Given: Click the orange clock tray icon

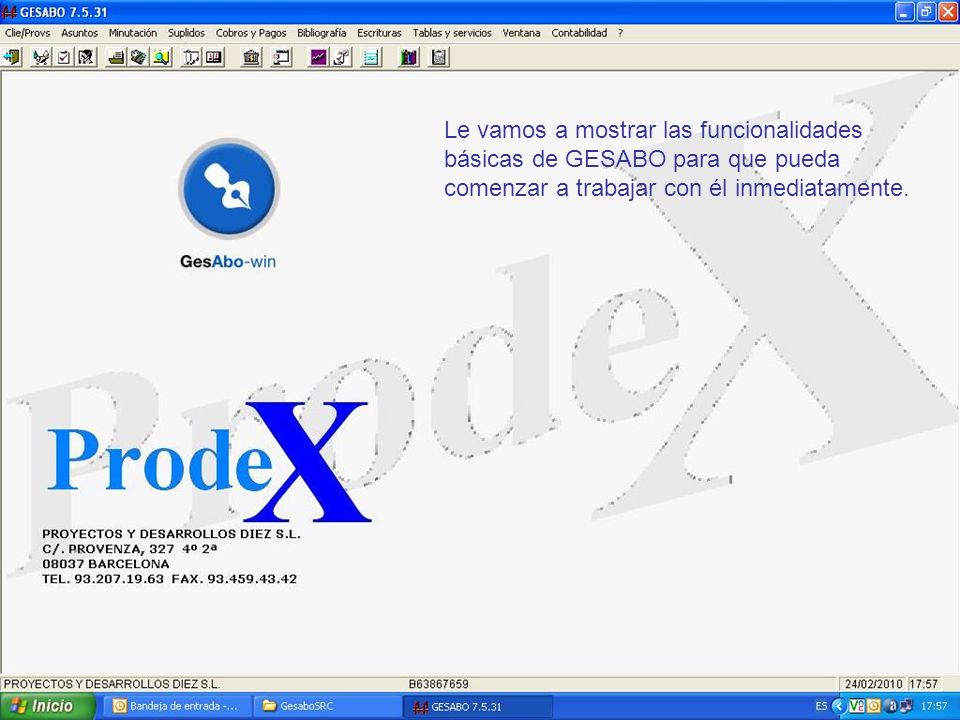Looking at the screenshot, I should (872, 706).
